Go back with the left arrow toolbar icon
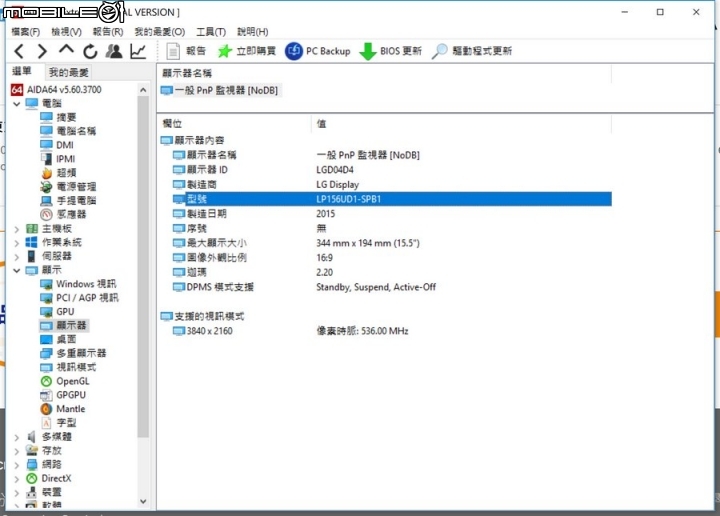The height and width of the screenshot is (516, 720). click(19, 51)
